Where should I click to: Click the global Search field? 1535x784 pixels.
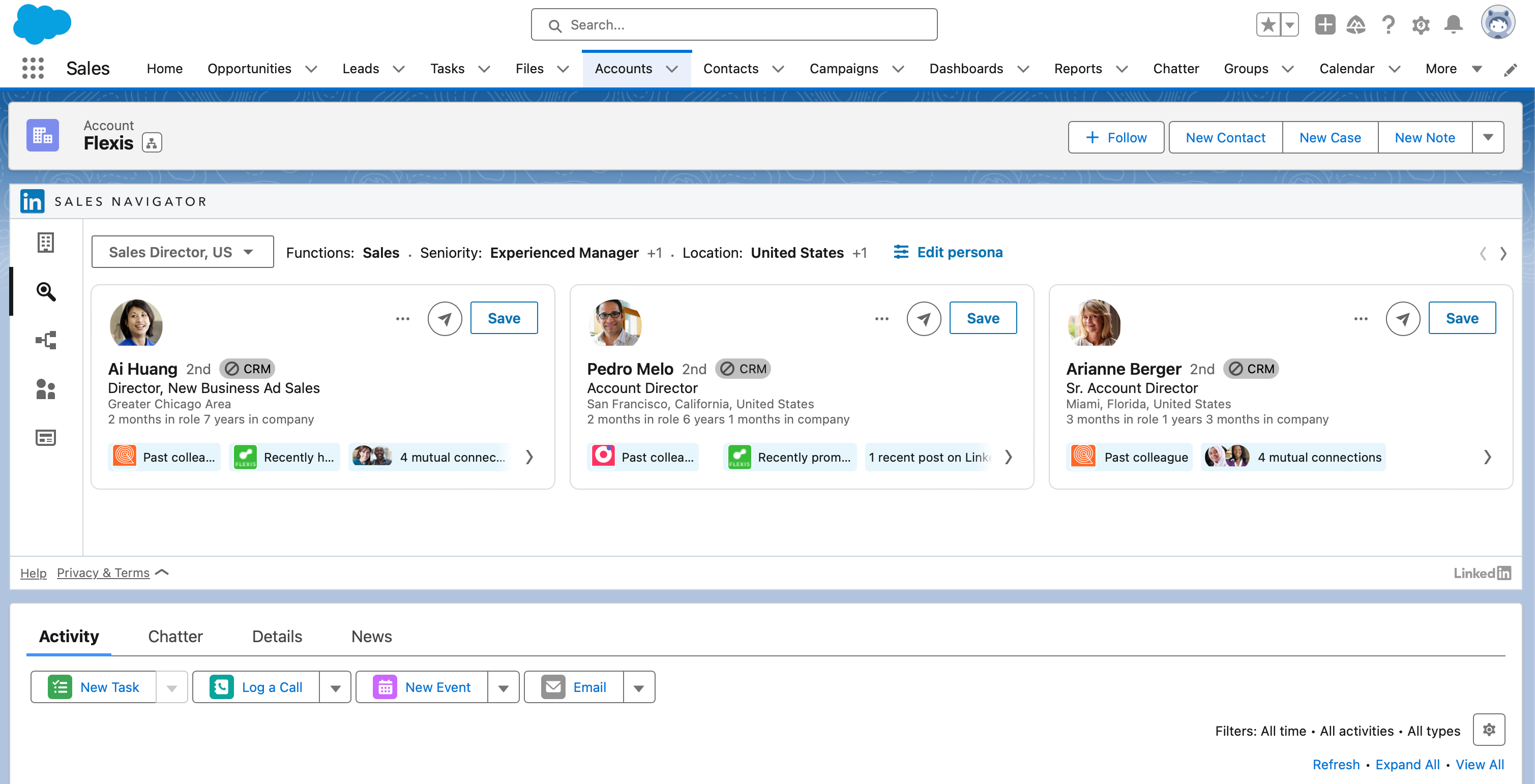[x=734, y=25]
